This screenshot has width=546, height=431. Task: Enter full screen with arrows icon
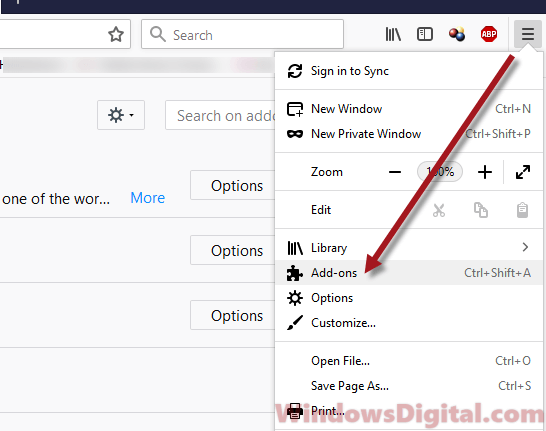[523, 172]
